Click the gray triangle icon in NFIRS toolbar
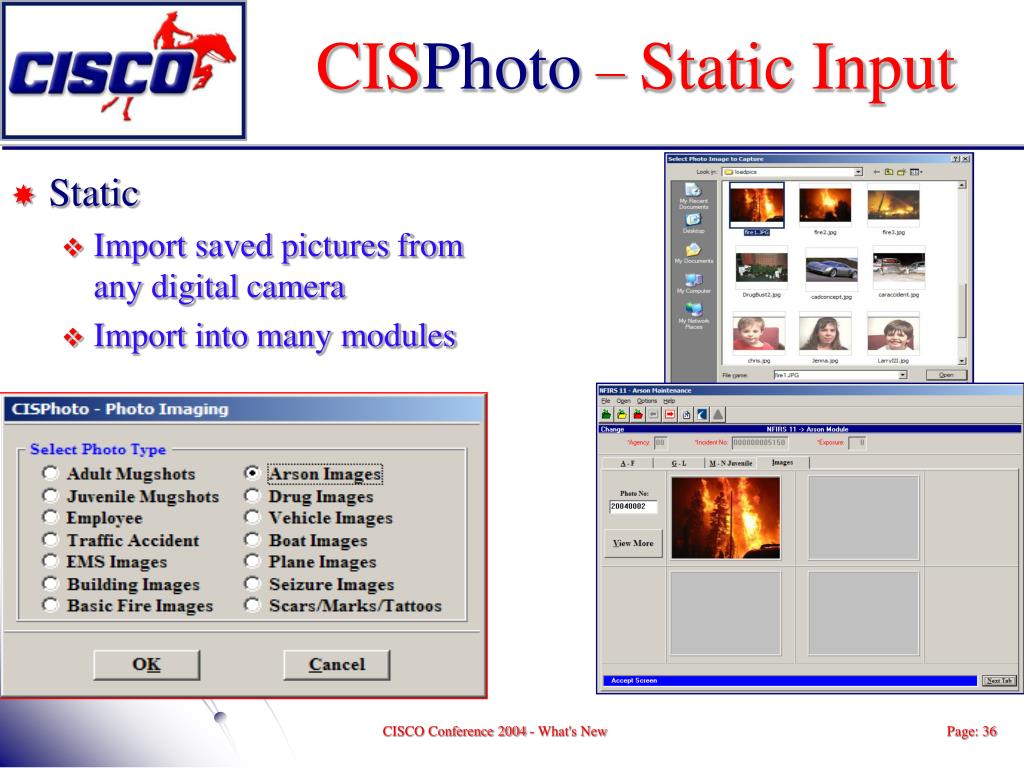 pyautogui.click(x=718, y=414)
